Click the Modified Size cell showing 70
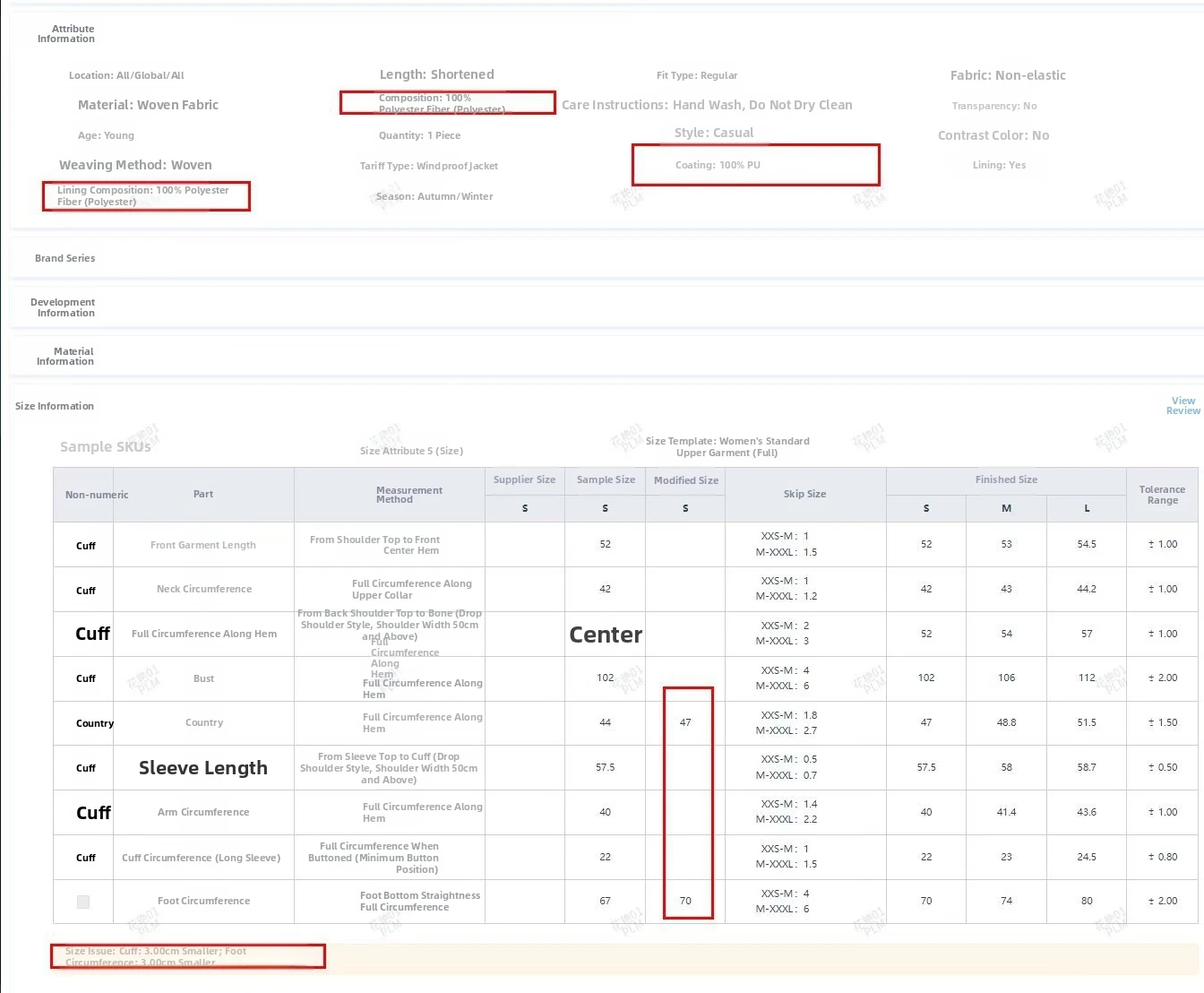 (685, 901)
